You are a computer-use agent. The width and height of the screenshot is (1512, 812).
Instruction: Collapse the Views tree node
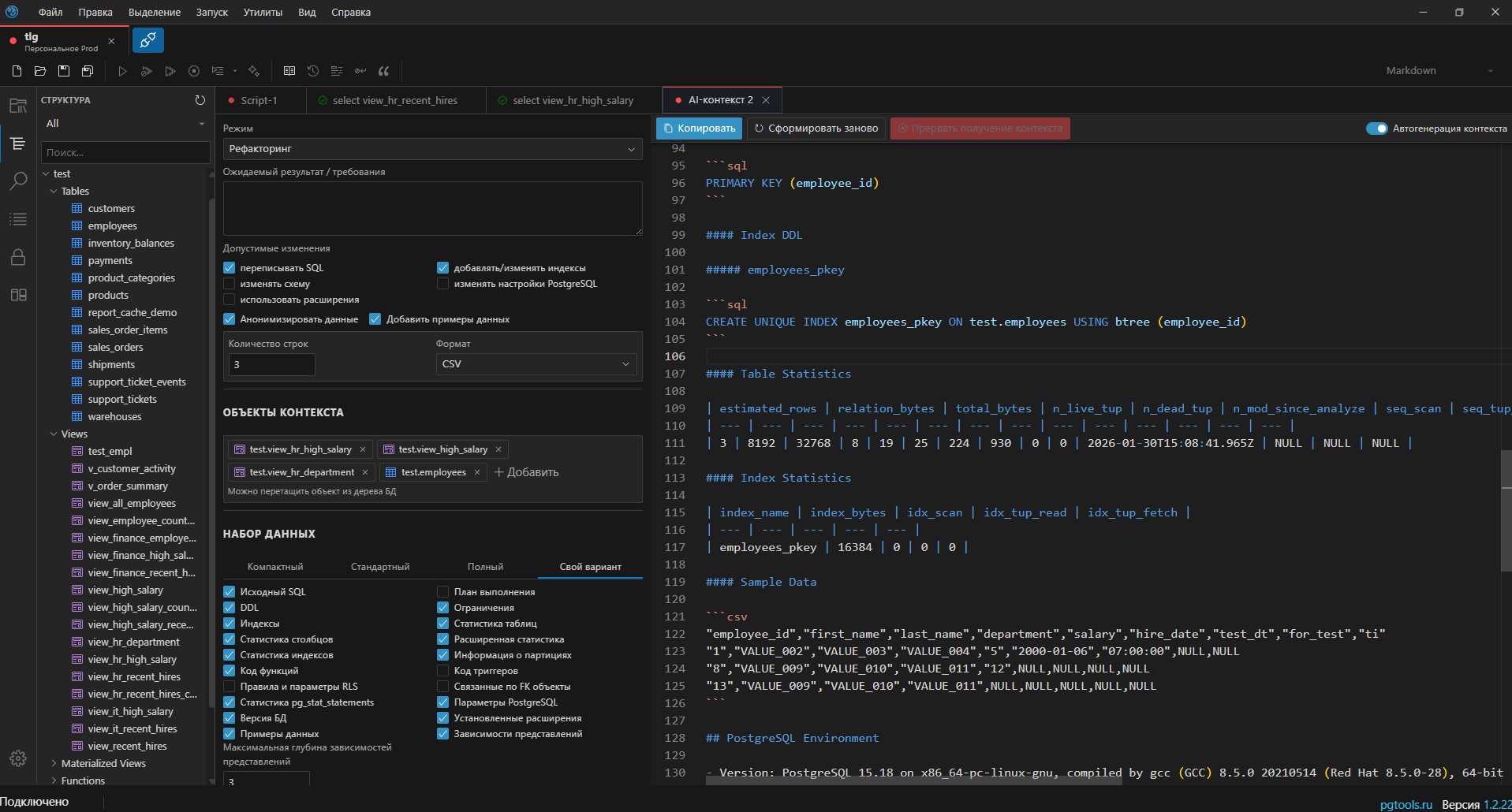pyautogui.click(x=54, y=434)
